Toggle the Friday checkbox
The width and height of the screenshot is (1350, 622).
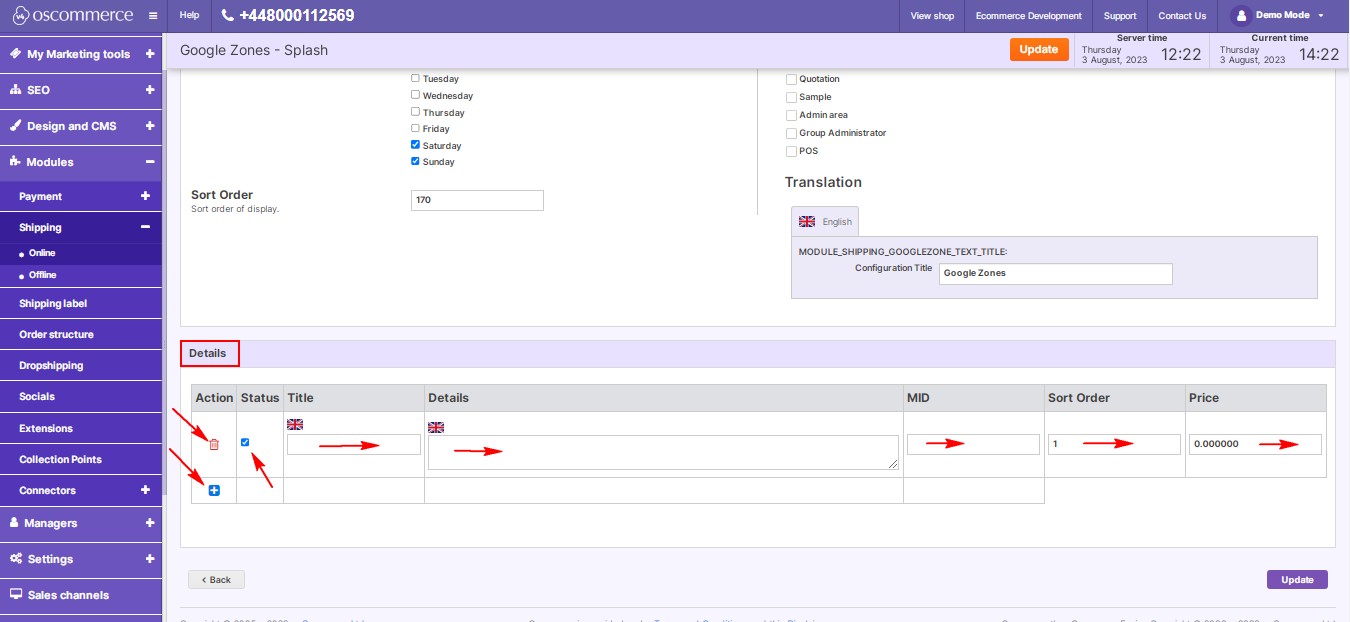coord(416,128)
